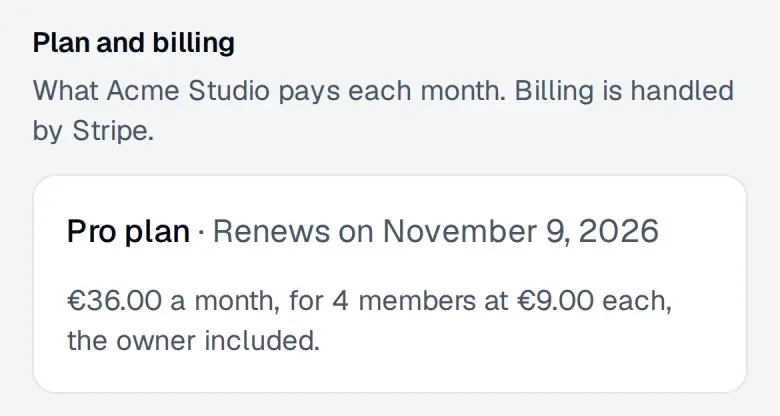Click the word Renews in the card
Viewport: 780px width, 416px height.
[x=271, y=231]
